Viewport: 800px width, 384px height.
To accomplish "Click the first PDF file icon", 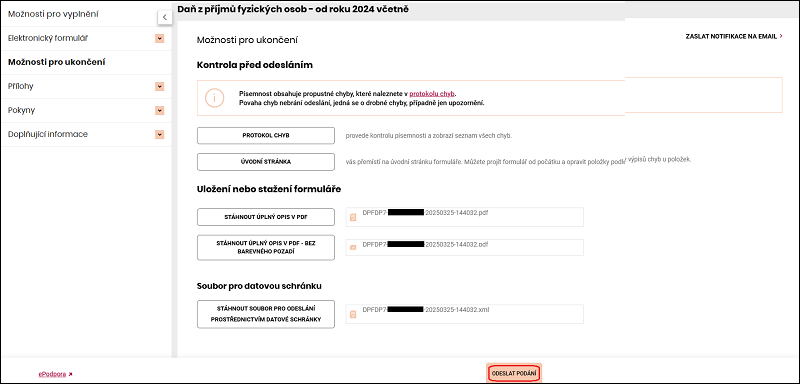I will [353, 217].
